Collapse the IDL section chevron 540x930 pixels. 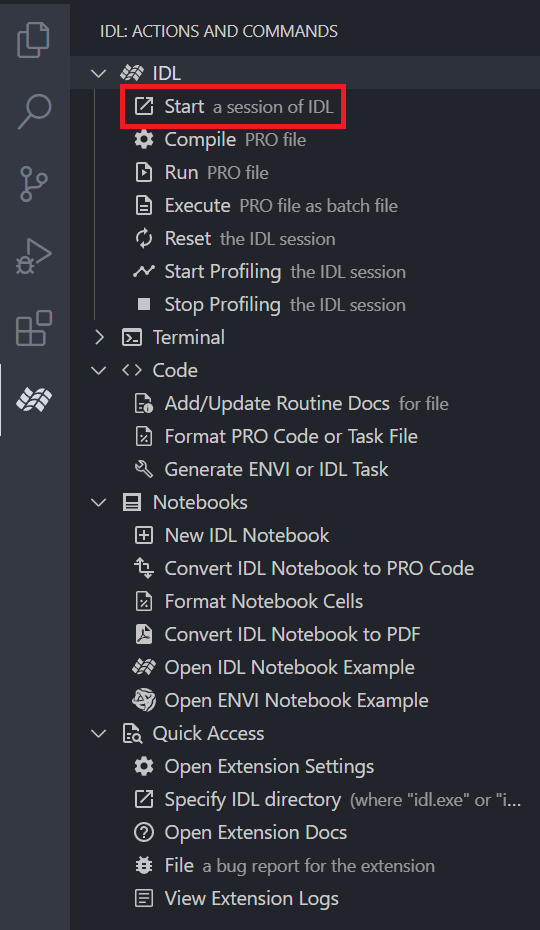coord(99,74)
